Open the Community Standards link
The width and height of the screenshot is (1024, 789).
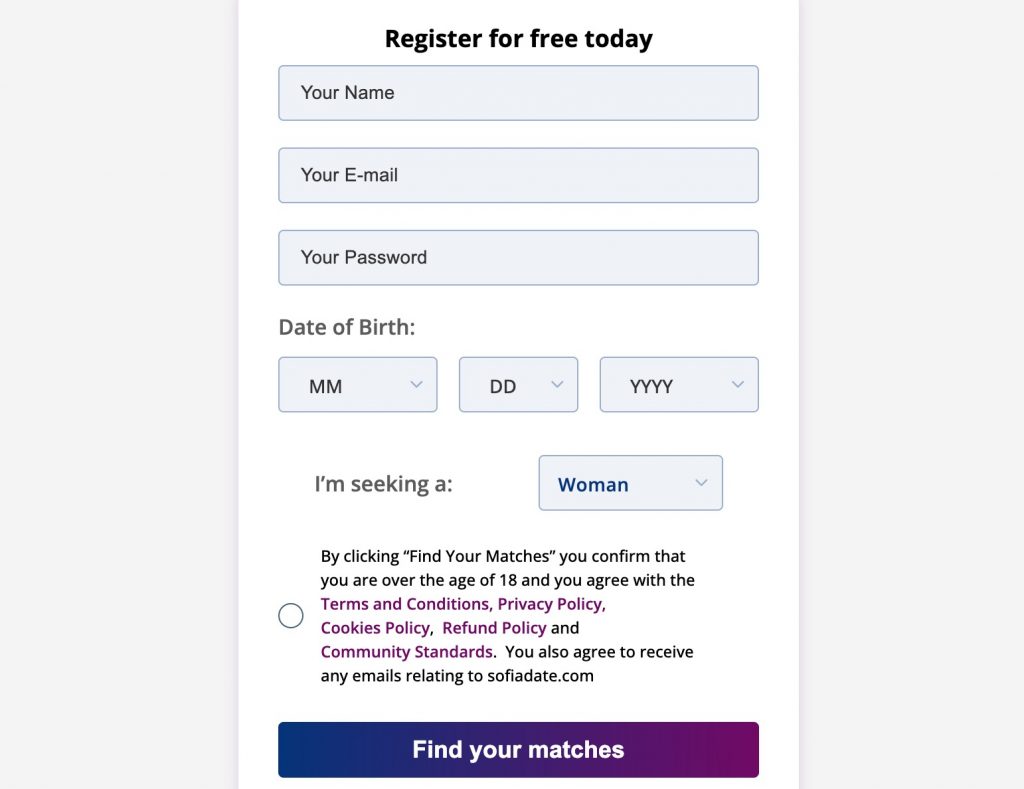click(406, 652)
